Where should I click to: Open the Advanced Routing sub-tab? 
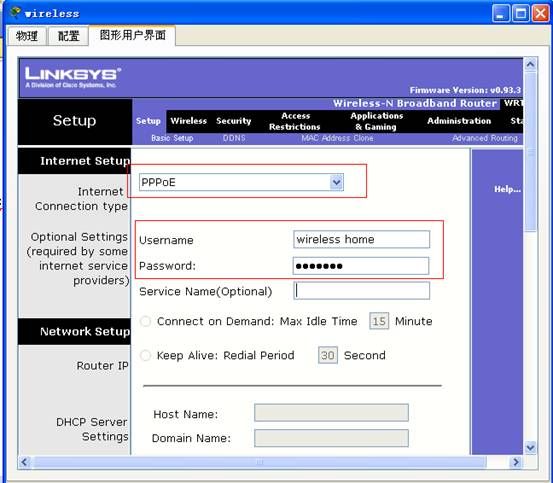pyautogui.click(x=485, y=138)
